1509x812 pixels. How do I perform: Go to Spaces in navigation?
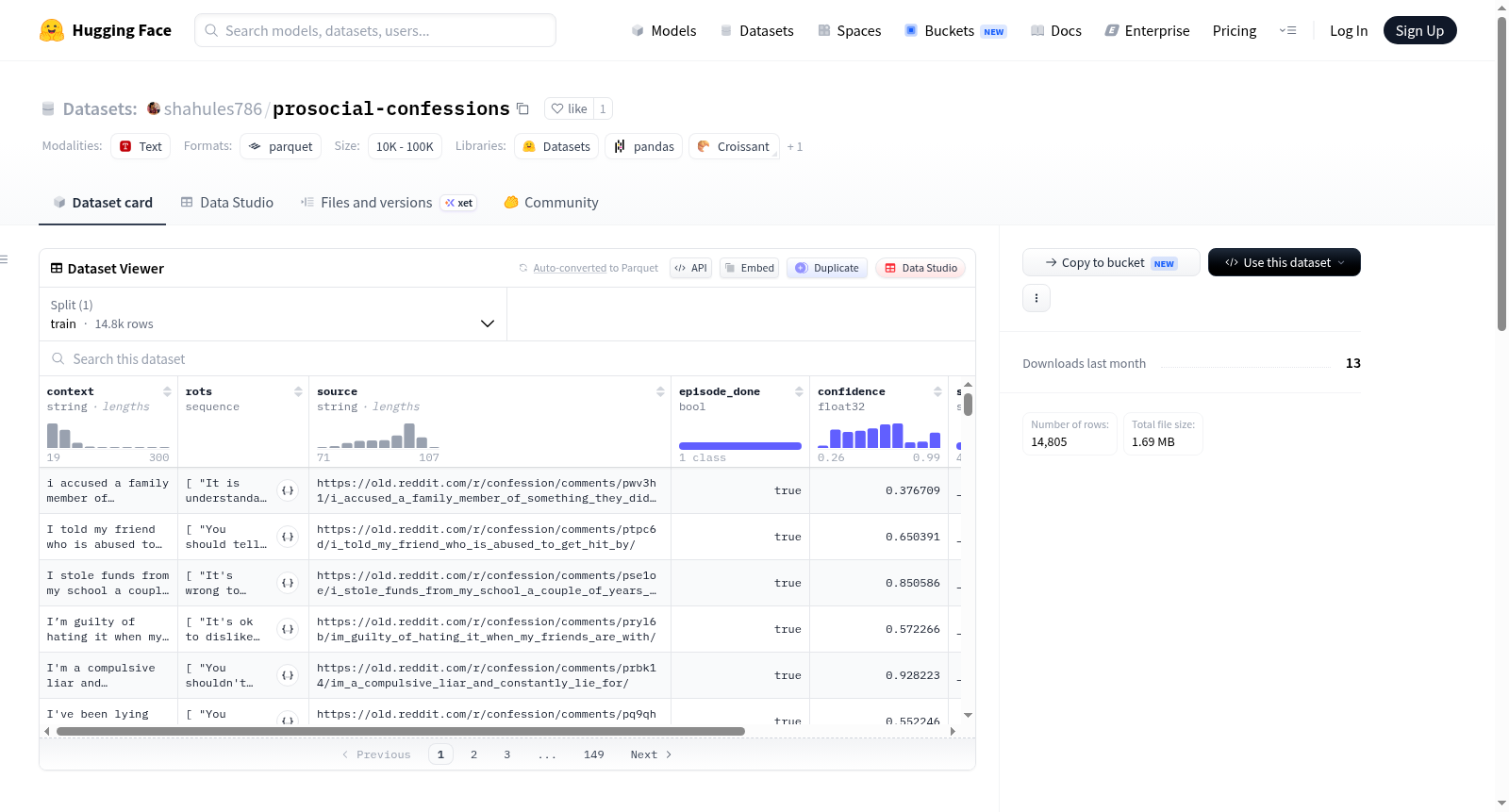(849, 30)
